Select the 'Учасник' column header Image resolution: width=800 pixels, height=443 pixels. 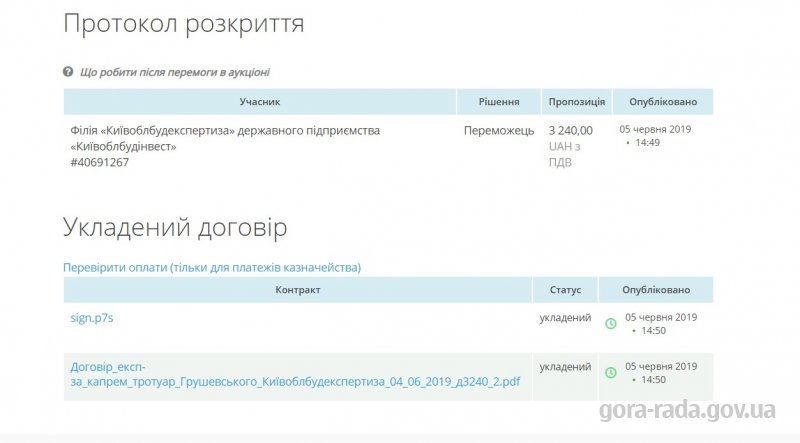(260, 102)
